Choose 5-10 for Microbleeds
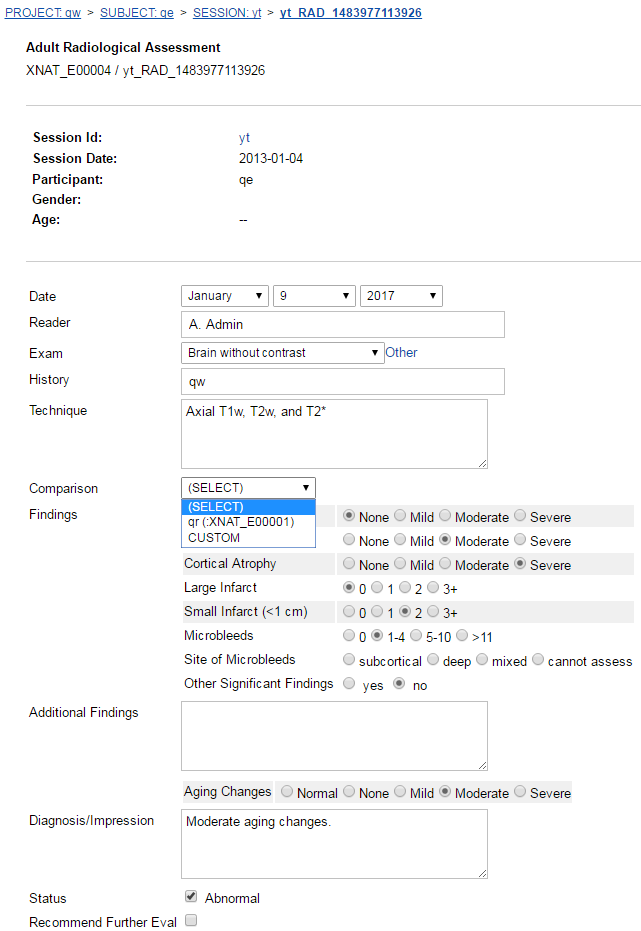The width and height of the screenshot is (641, 931). [416, 636]
